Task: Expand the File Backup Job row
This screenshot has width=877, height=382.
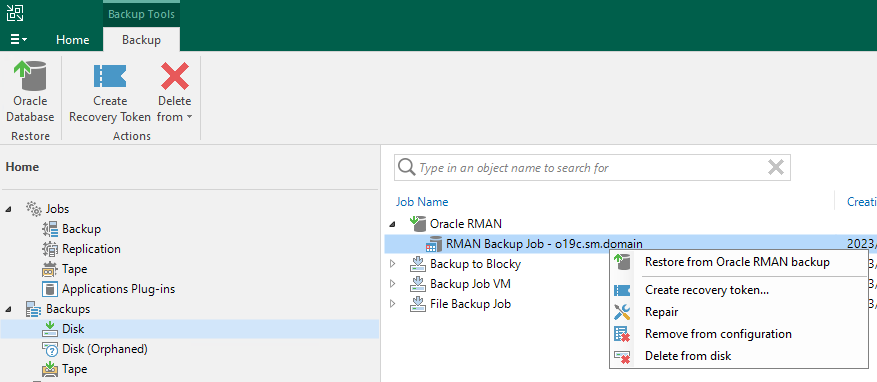Action: pyautogui.click(x=392, y=304)
